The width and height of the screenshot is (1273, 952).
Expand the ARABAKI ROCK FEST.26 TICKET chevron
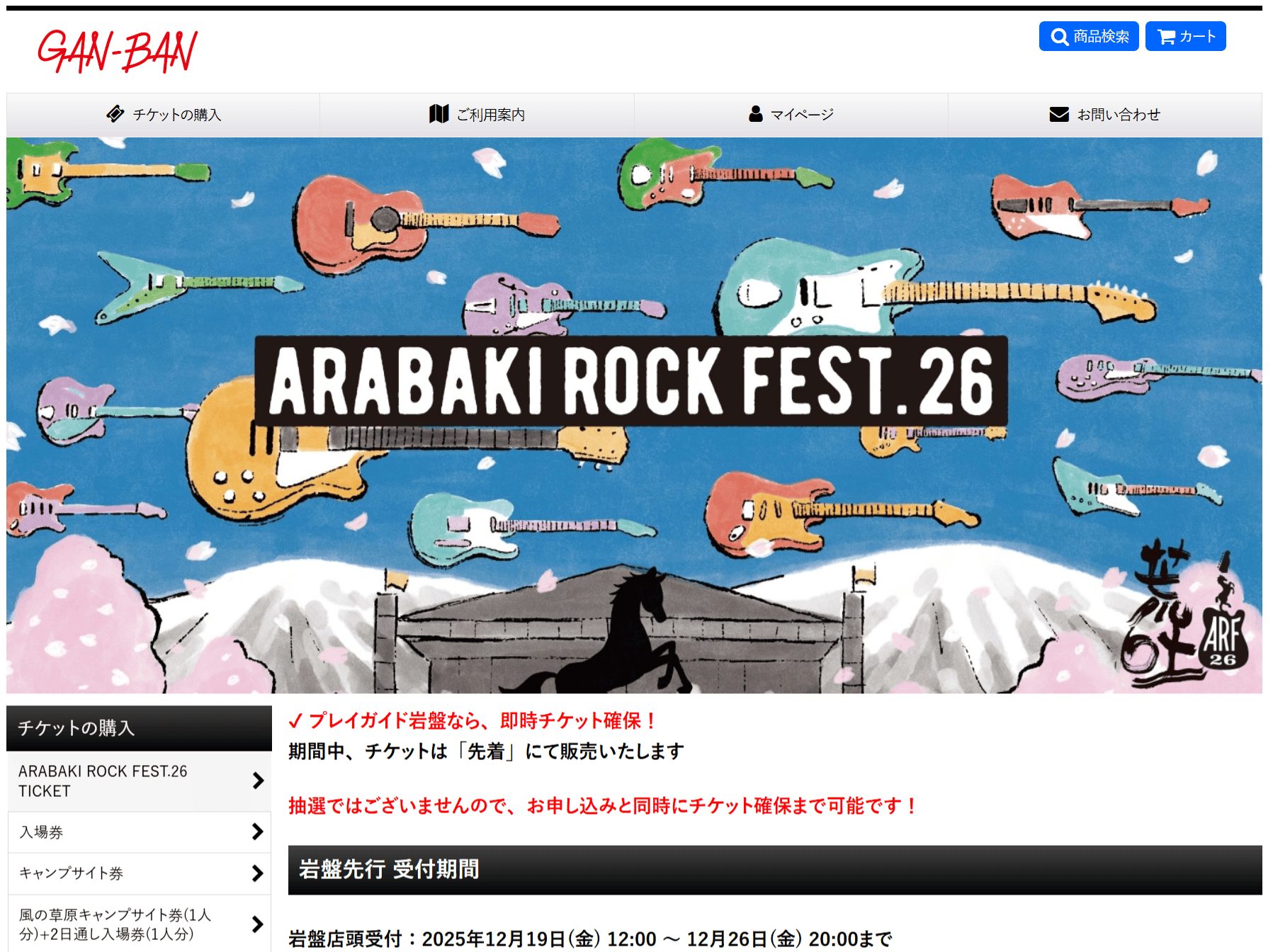258,781
